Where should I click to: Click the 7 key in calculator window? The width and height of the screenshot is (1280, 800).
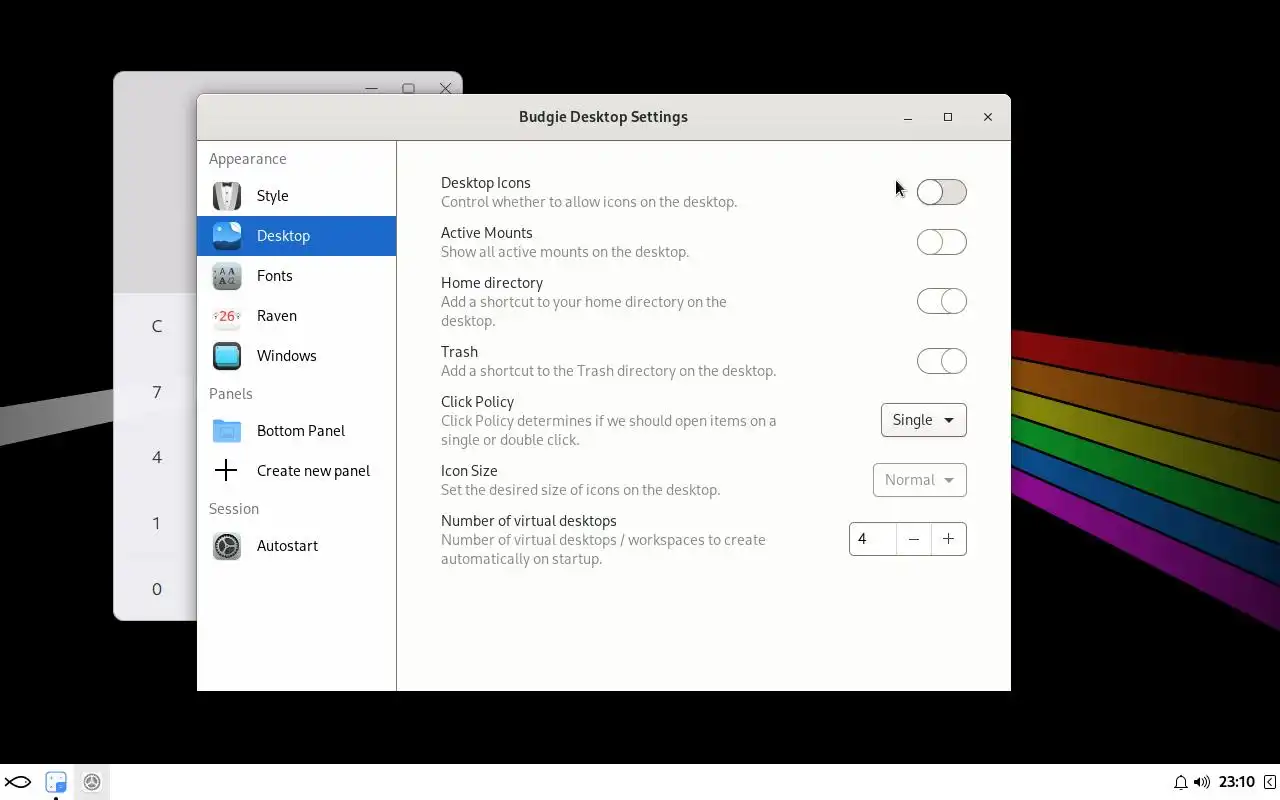[157, 392]
